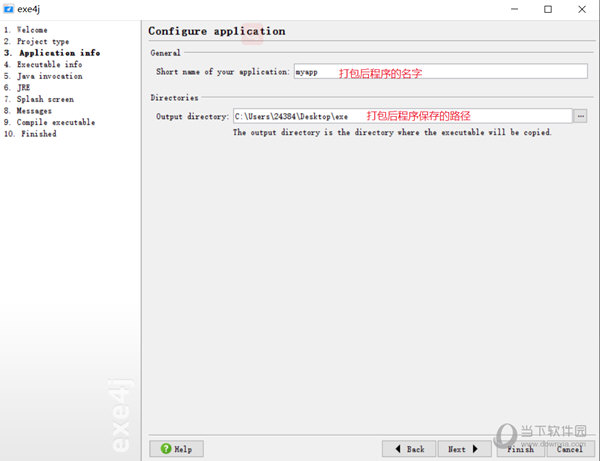
Task: Click the exe4j app icon in title bar
Action: [x=8, y=9]
